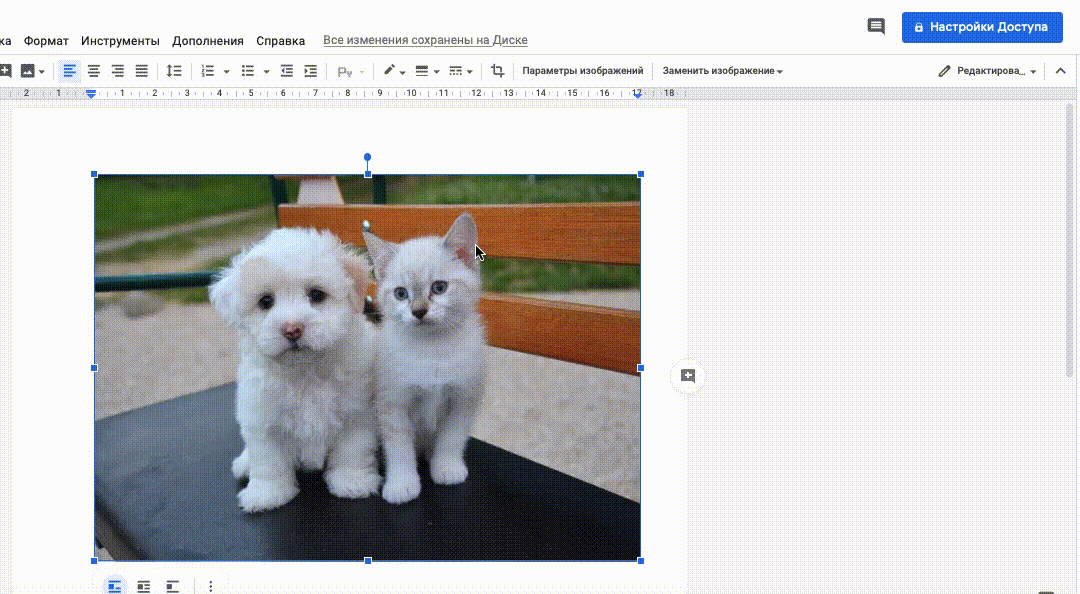Viewport: 1080px width, 594px height.
Task: Click the add comment margin button
Action: pos(688,376)
